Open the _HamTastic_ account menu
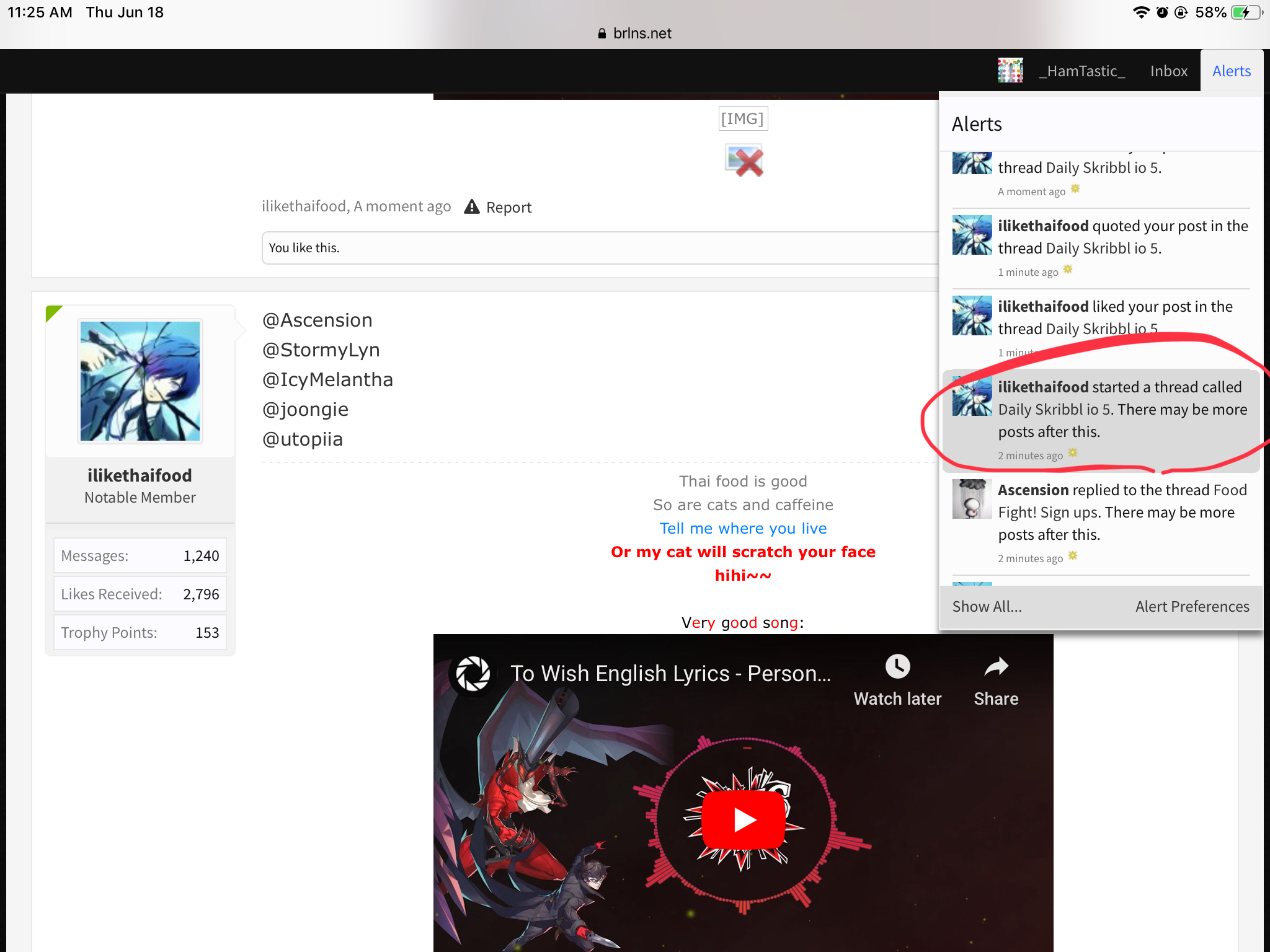This screenshot has width=1270, height=952. [x=1082, y=71]
